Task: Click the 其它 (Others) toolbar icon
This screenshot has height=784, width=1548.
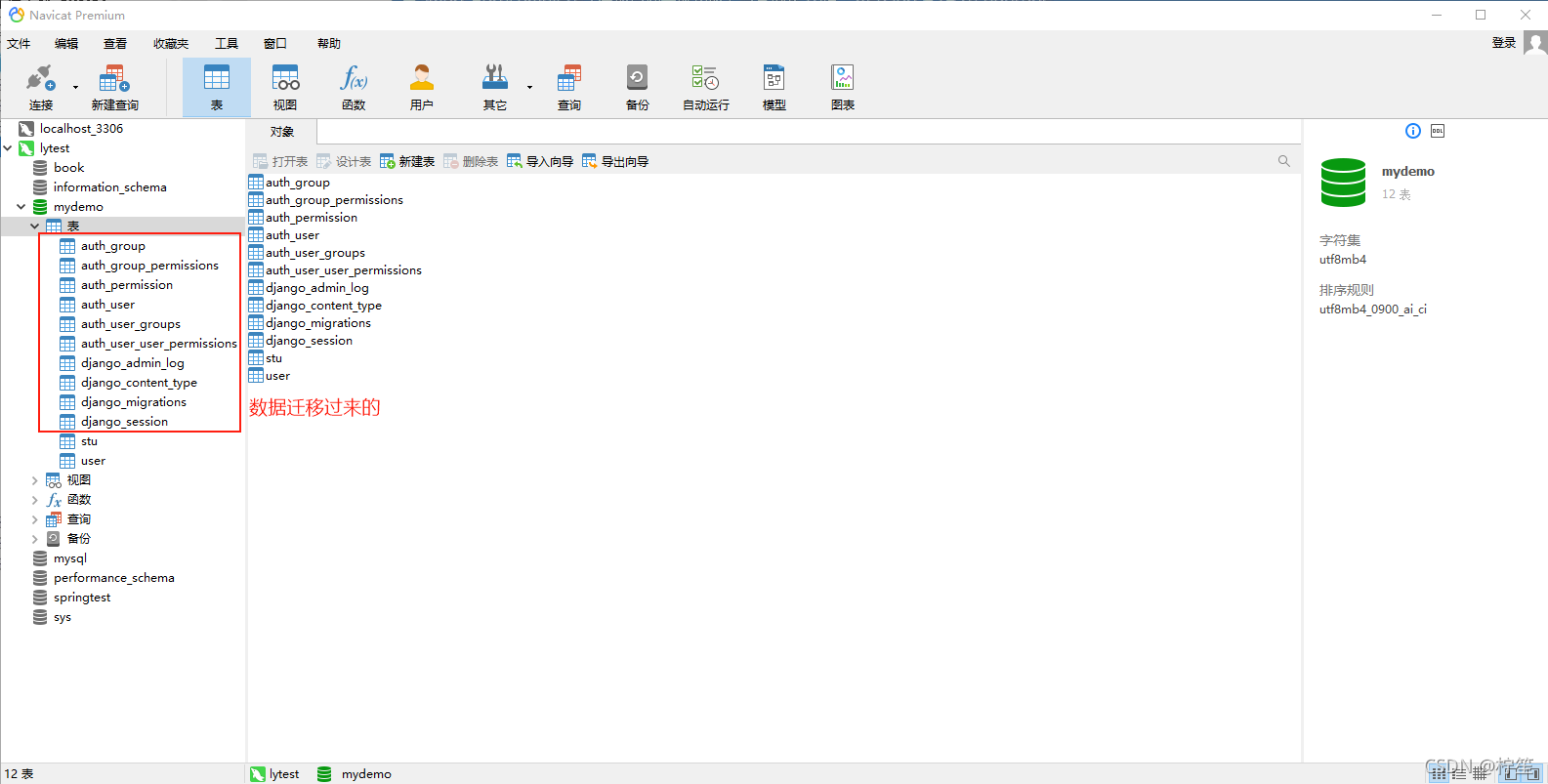Action: tap(495, 87)
